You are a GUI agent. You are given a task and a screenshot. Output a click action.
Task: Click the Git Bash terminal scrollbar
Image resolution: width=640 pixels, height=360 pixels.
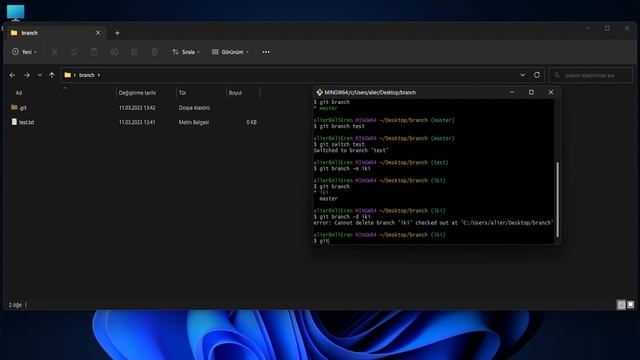pyautogui.click(x=558, y=199)
